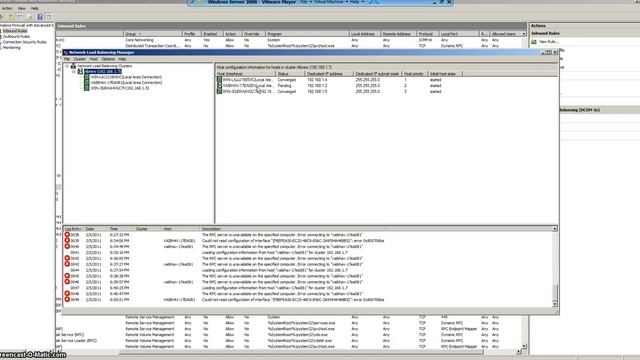Open the Host menu in NLB Manager

click(93, 59)
